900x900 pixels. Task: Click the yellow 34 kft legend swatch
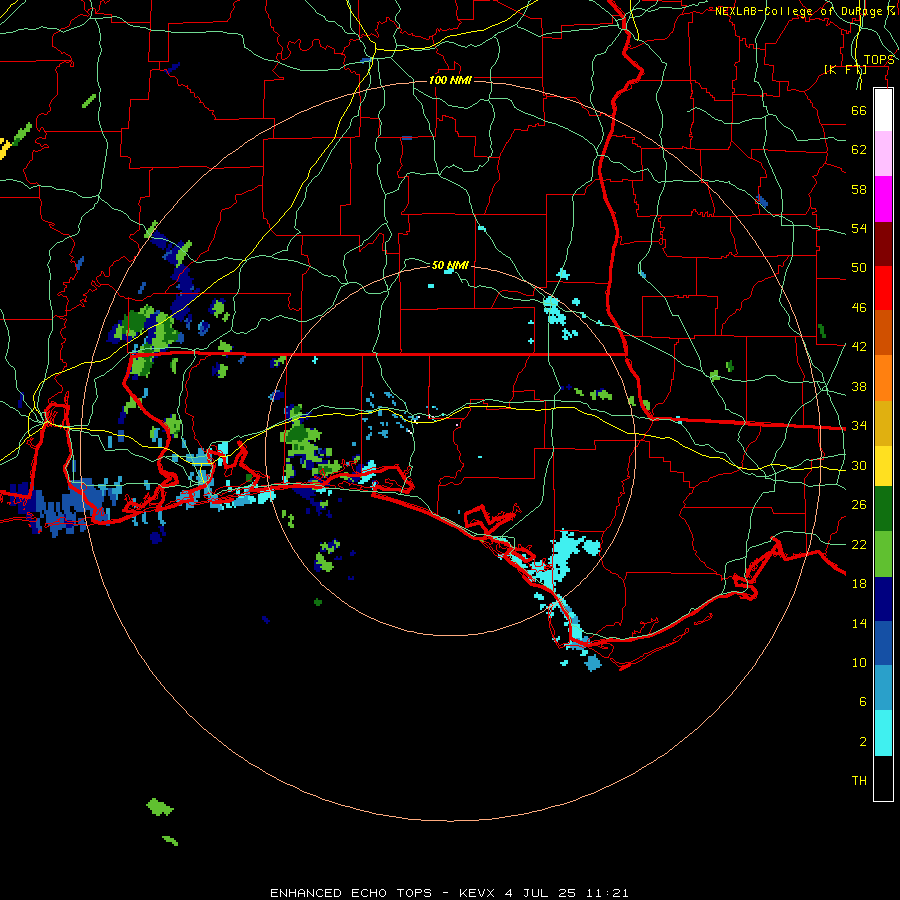pyautogui.click(x=883, y=466)
